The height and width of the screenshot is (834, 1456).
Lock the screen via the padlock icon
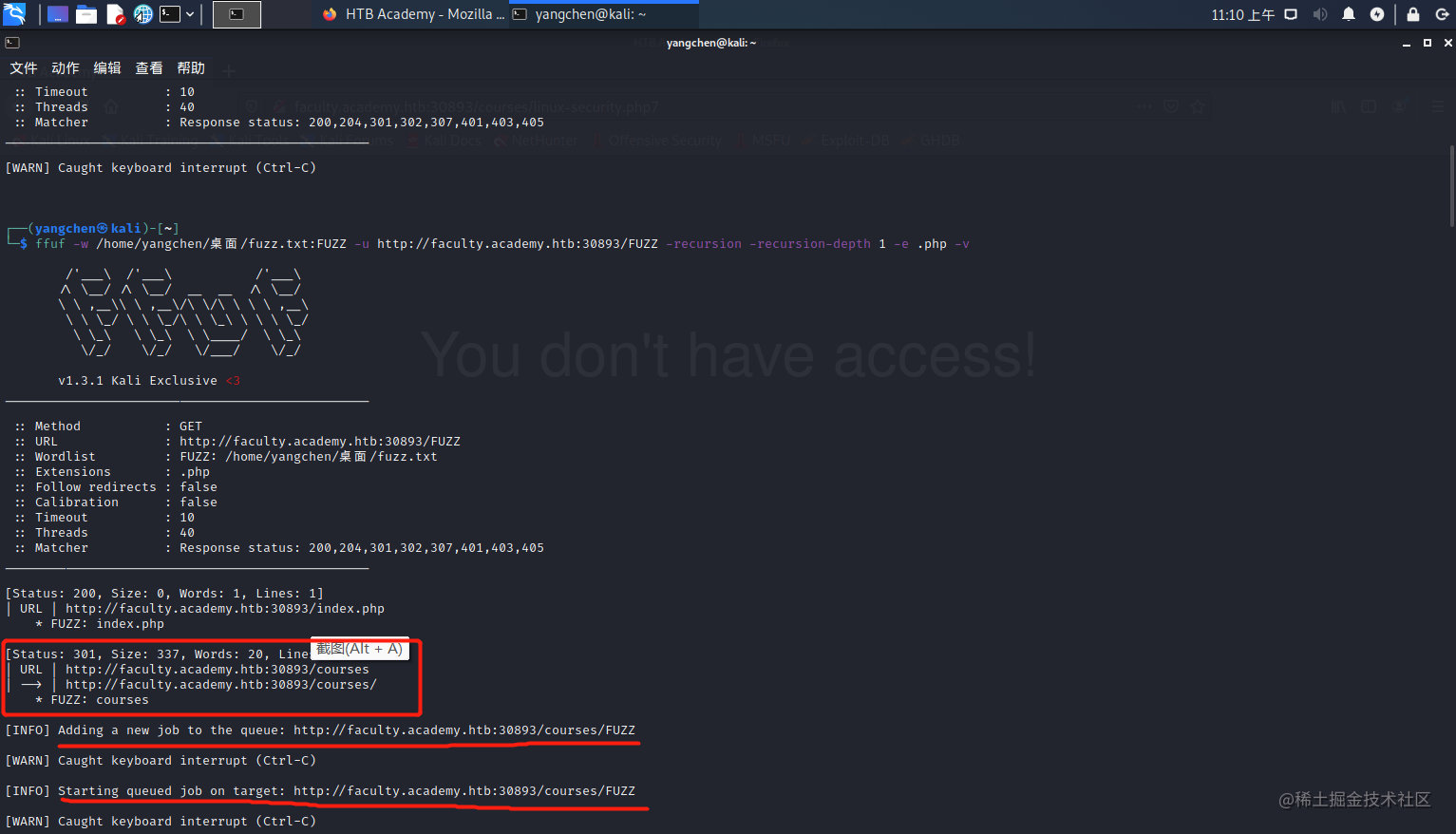point(1412,14)
